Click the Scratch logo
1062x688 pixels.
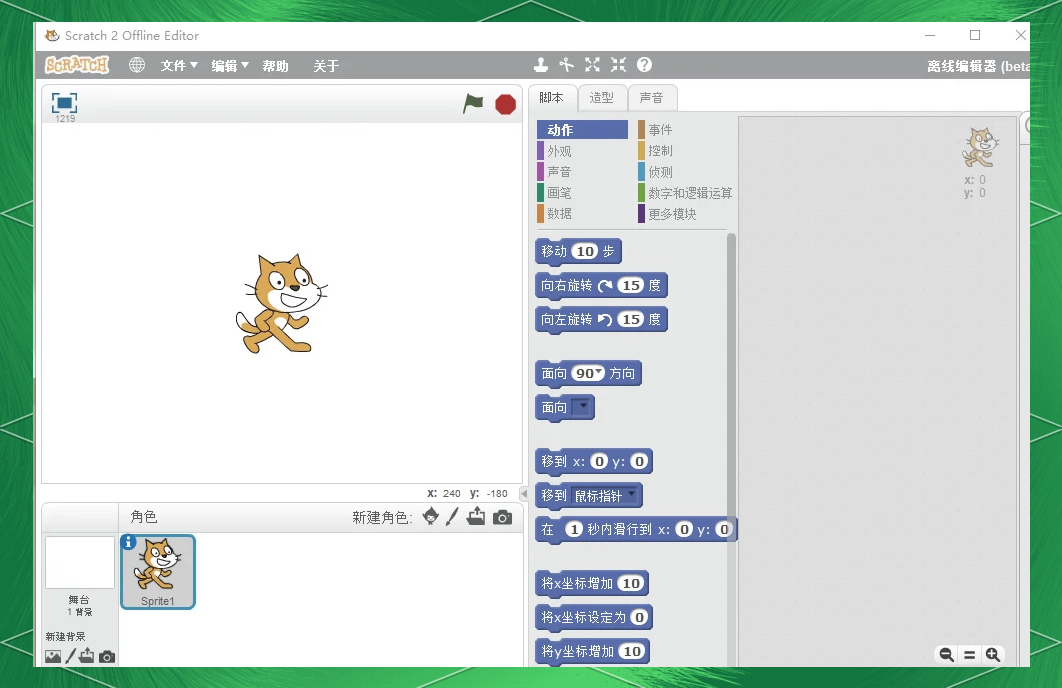tap(77, 65)
